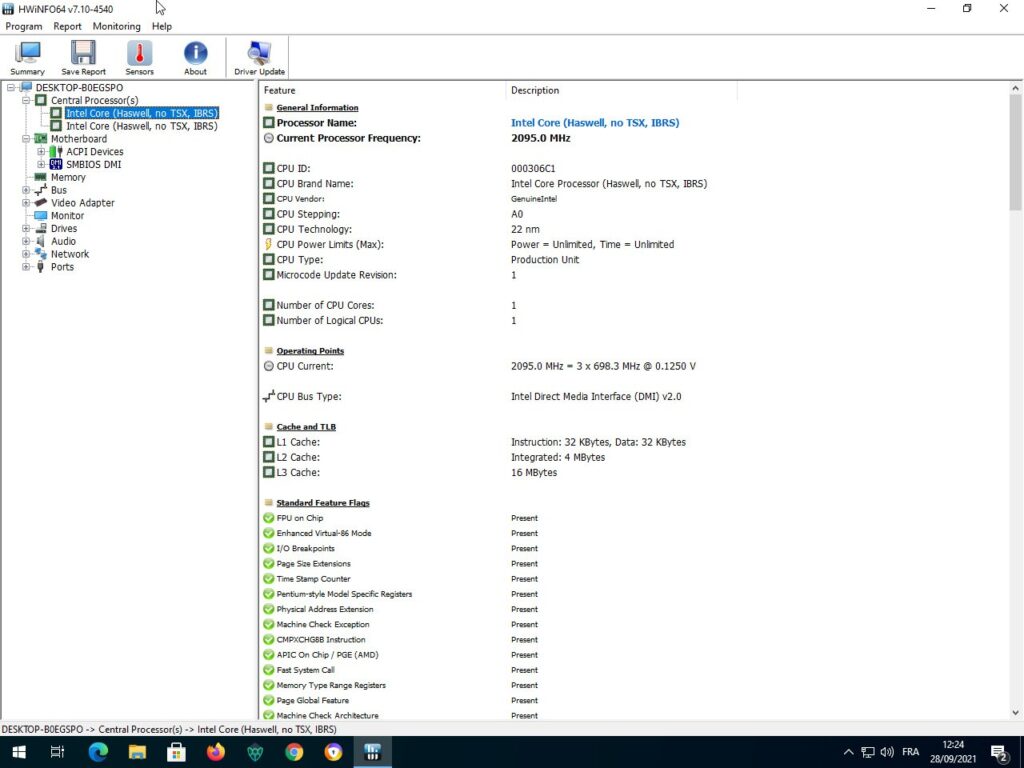This screenshot has height=768, width=1024.
Task: Open the Monitoring menu
Action: pyautogui.click(x=116, y=26)
